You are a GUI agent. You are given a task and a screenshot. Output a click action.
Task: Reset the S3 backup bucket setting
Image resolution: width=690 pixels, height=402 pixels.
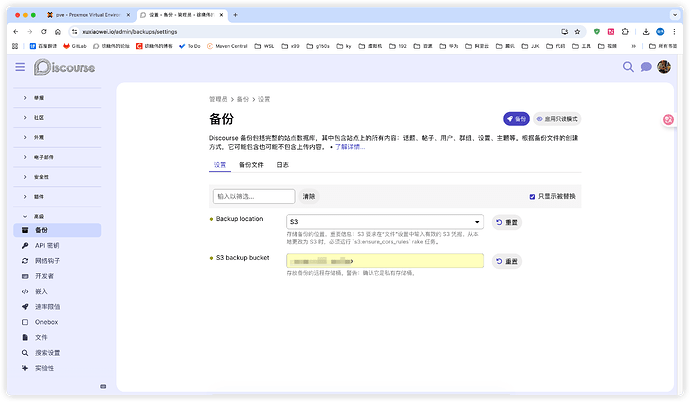pyautogui.click(x=507, y=261)
